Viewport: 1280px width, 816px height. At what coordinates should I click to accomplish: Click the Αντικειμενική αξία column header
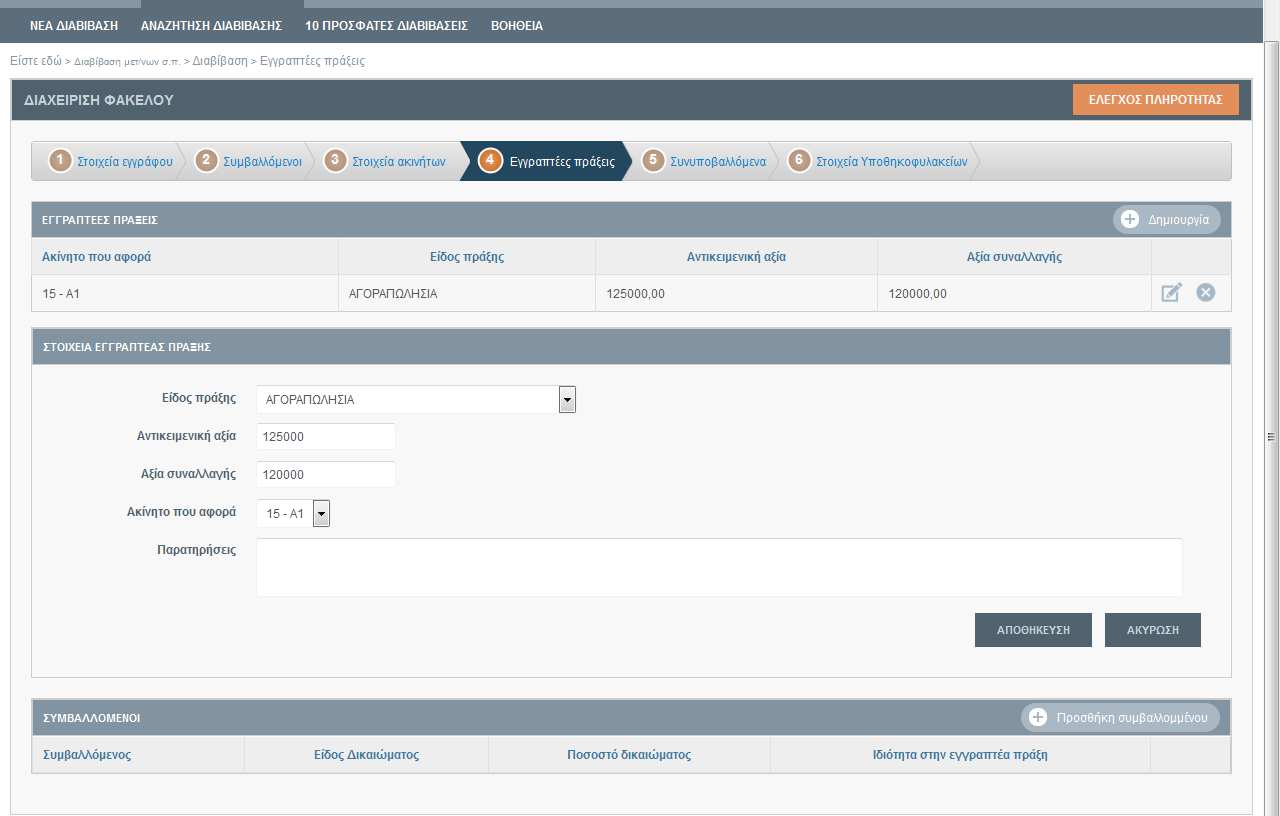[x=736, y=257]
